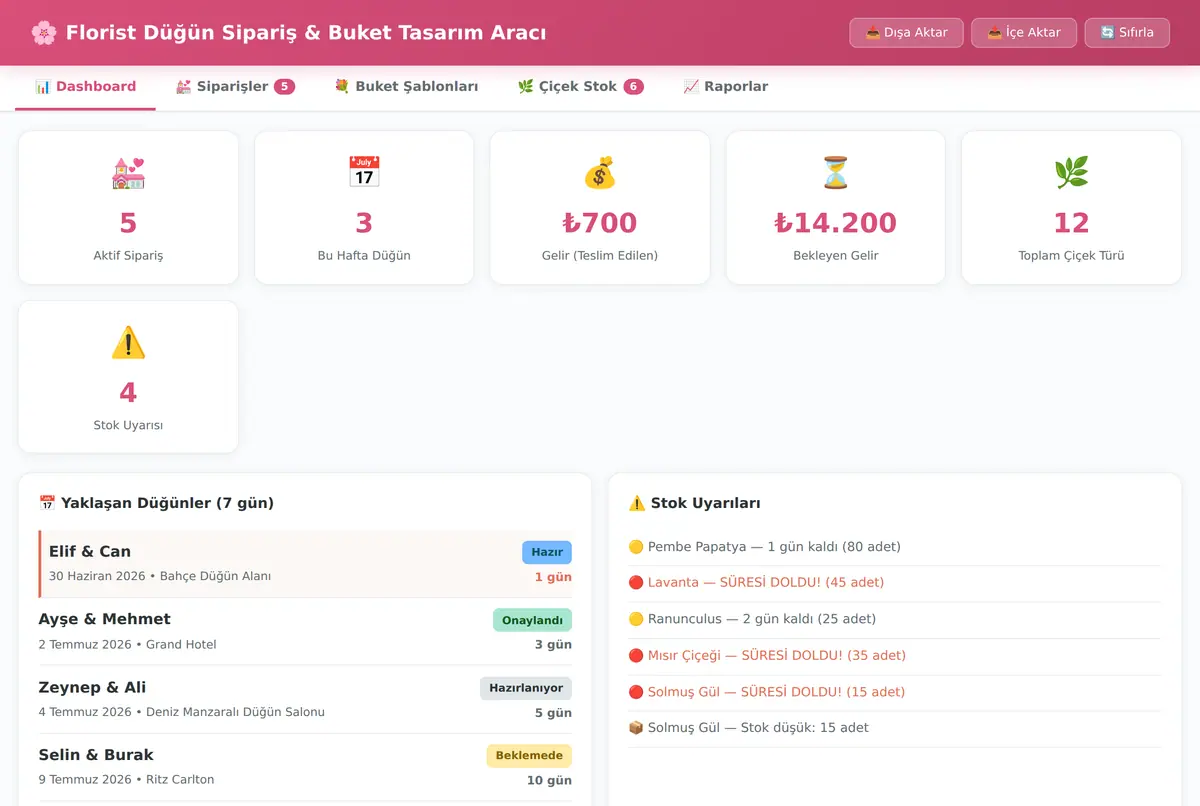Select the Elif & Can wedding name
Screen dimensions: 1200x806
pyautogui.click(x=90, y=552)
